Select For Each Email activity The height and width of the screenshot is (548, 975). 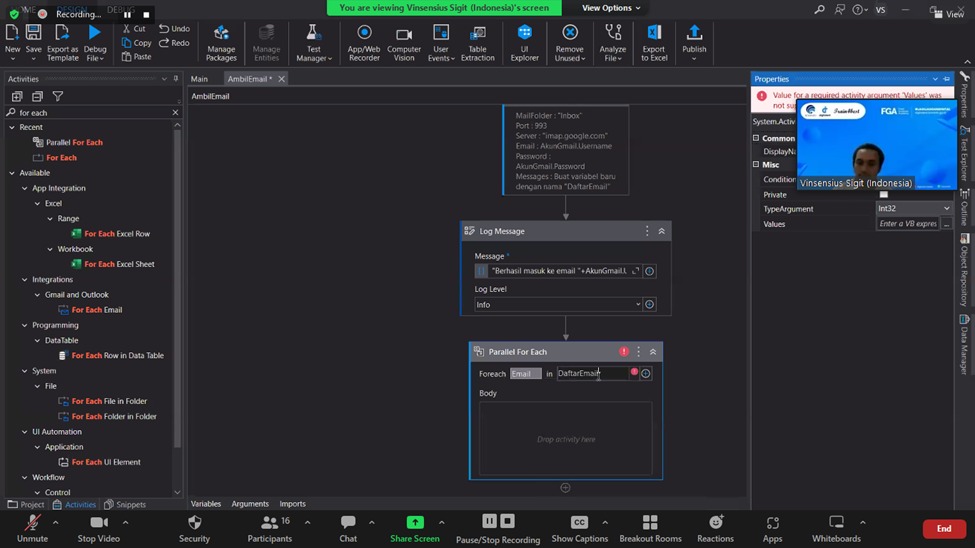[x=90, y=310]
